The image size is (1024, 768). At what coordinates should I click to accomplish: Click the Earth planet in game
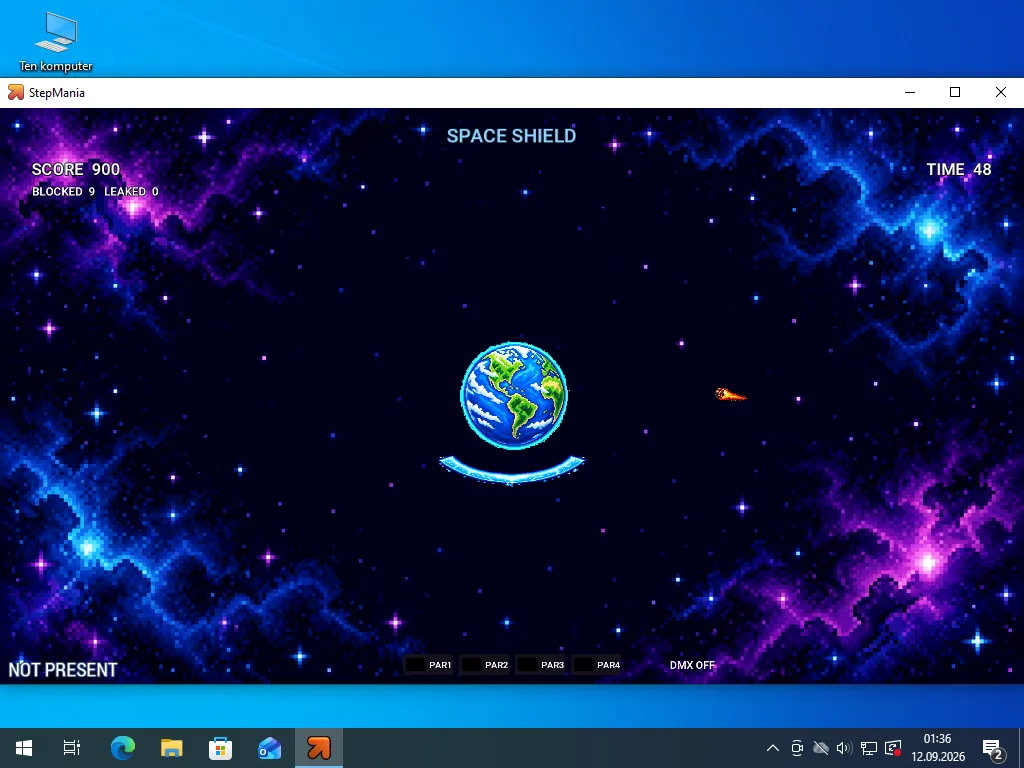pyautogui.click(x=514, y=395)
